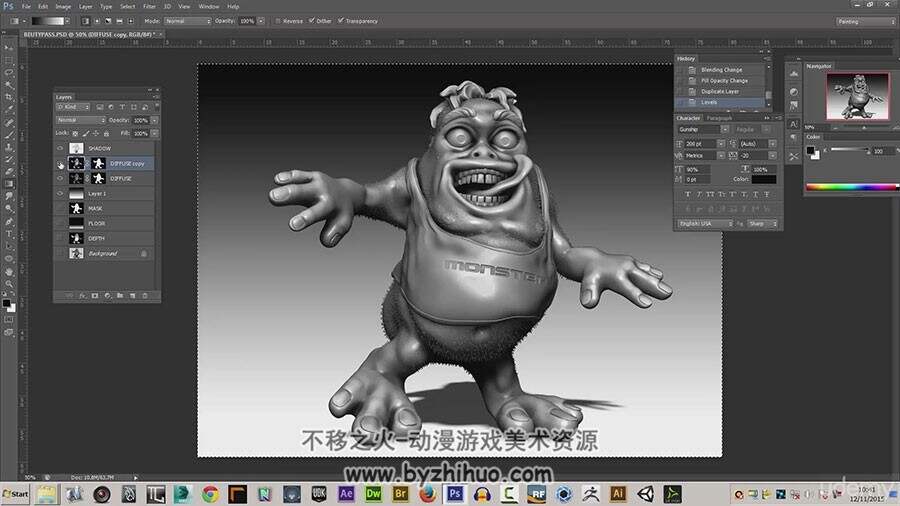
Task: Select the Move tool in the toolbox
Action: pyautogui.click(x=9, y=48)
